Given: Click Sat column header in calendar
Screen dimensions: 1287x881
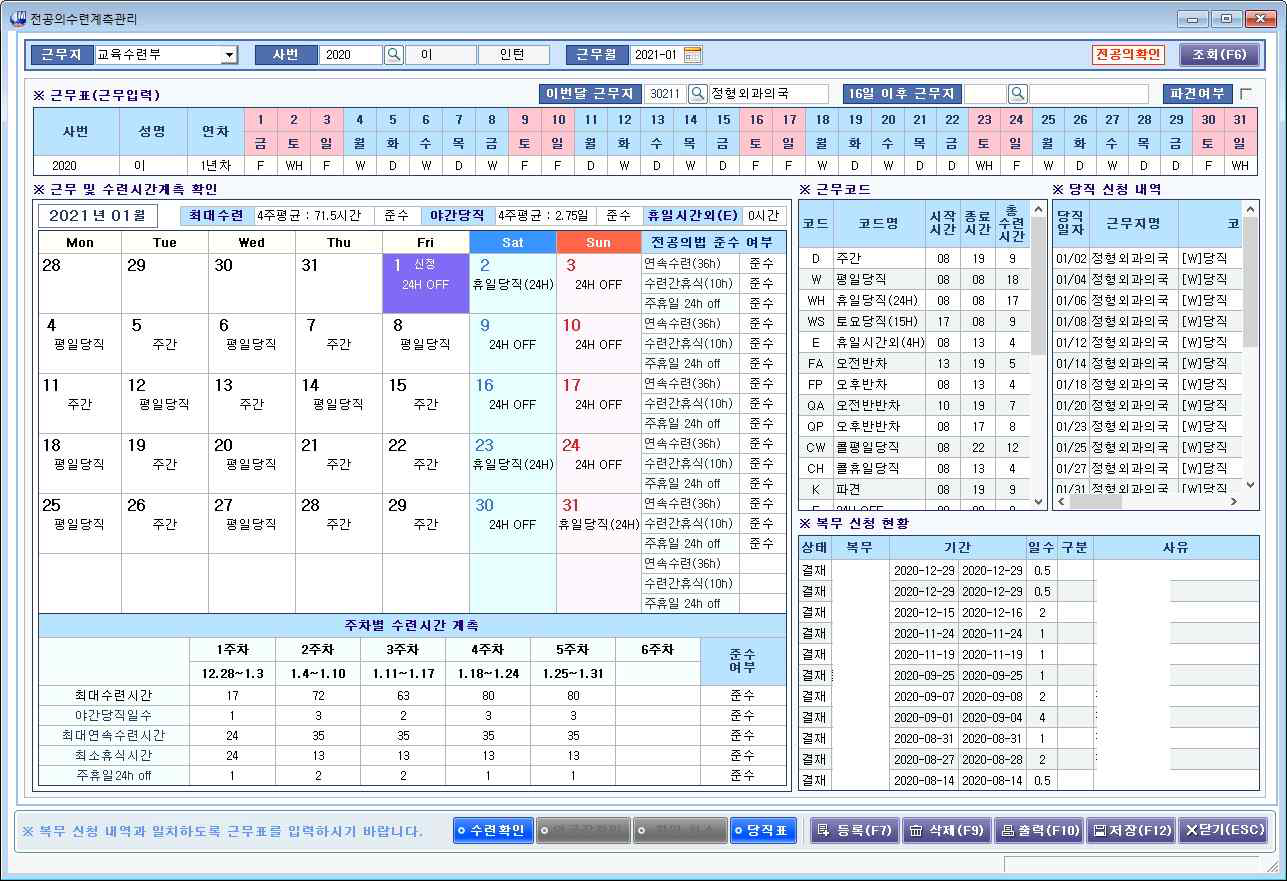Looking at the screenshot, I should pyautogui.click(x=512, y=243).
